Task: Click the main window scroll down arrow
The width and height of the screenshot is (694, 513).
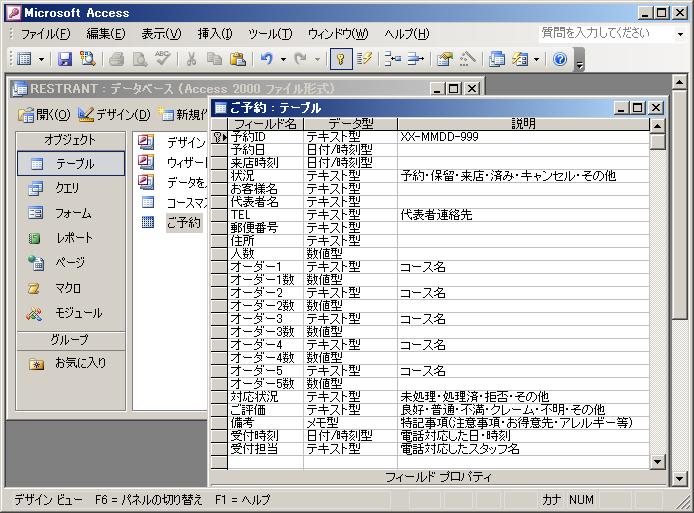Action: coord(679,478)
